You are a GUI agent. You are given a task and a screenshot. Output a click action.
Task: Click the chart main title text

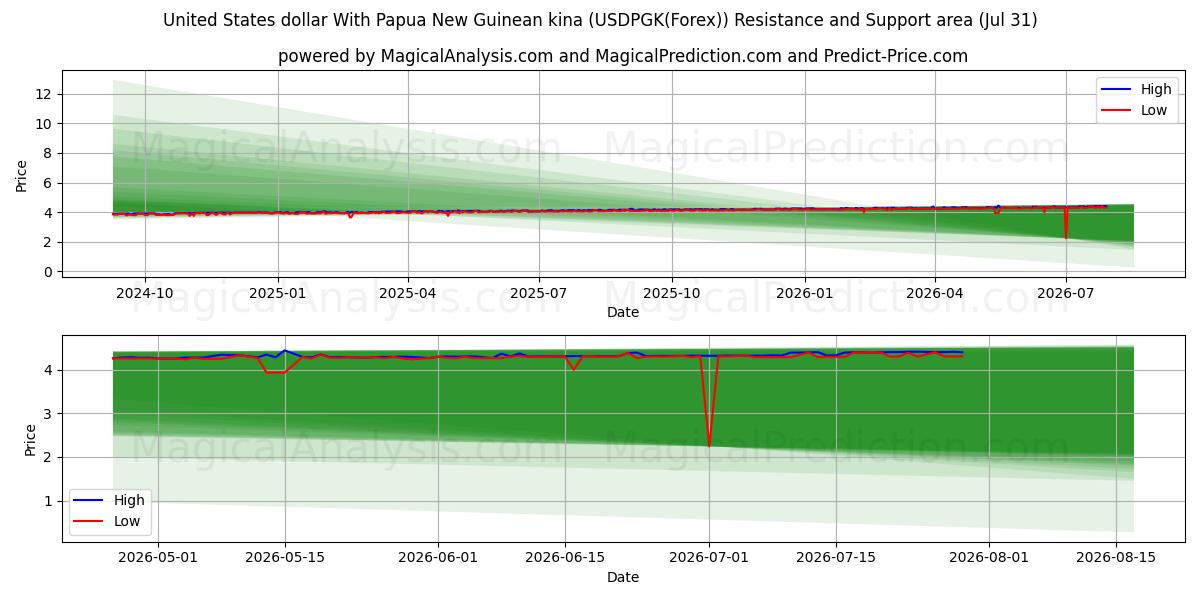point(600,20)
